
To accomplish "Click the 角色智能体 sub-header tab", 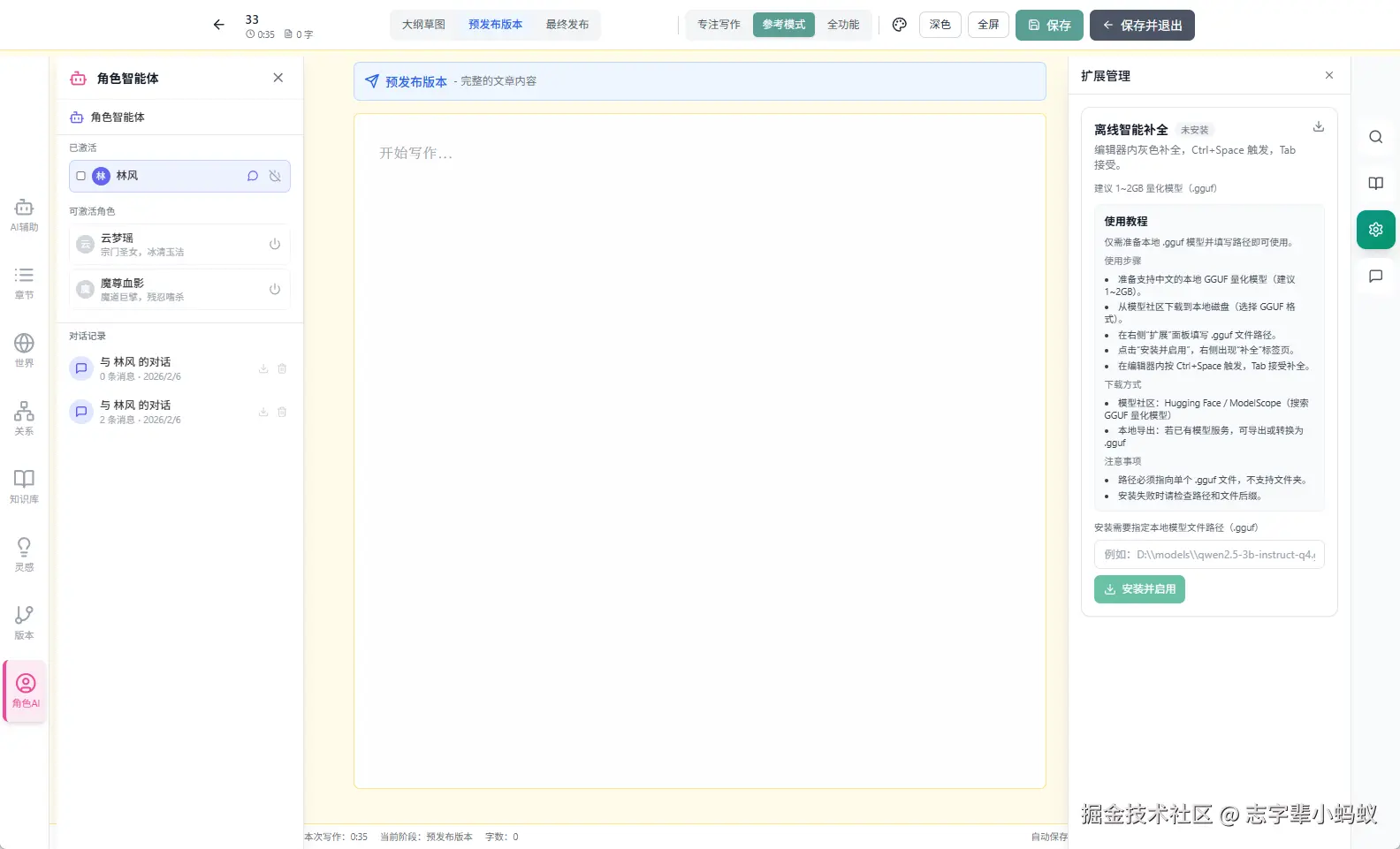I will (x=107, y=117).
